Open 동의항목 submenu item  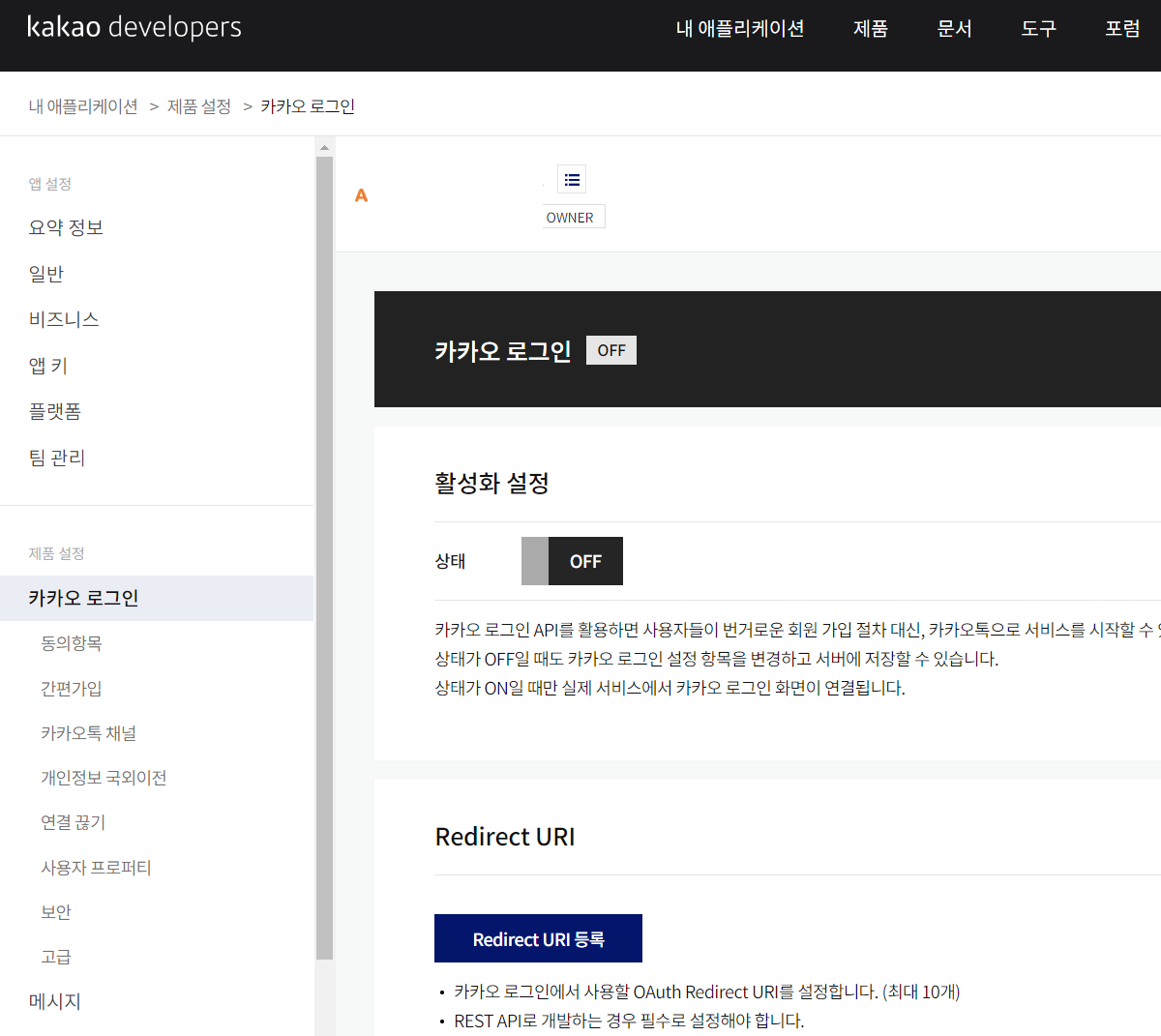72,643
